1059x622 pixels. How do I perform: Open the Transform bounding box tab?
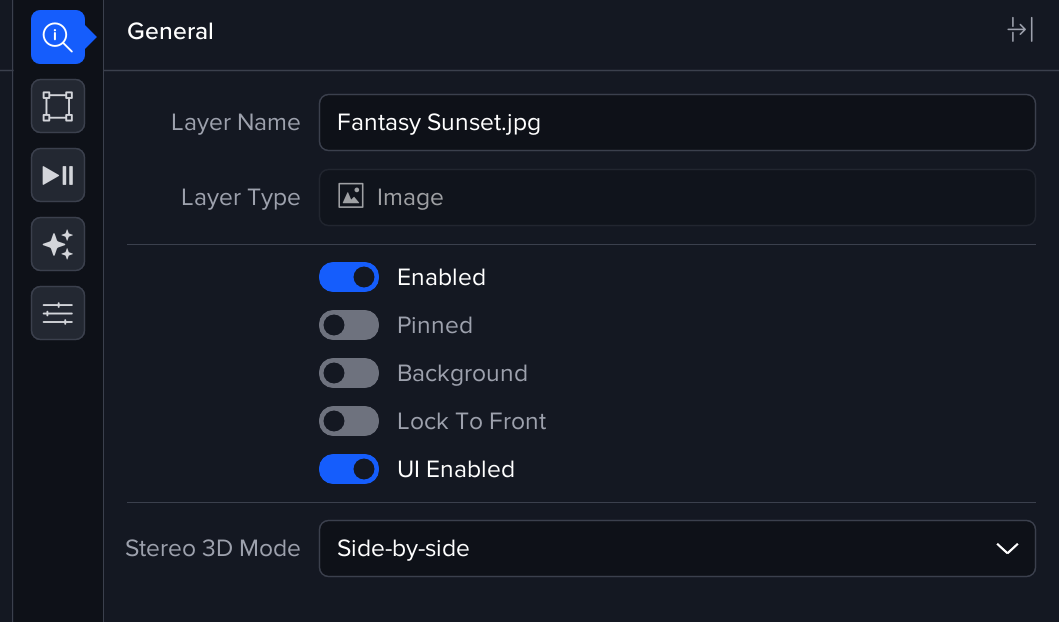pos(57,106)
